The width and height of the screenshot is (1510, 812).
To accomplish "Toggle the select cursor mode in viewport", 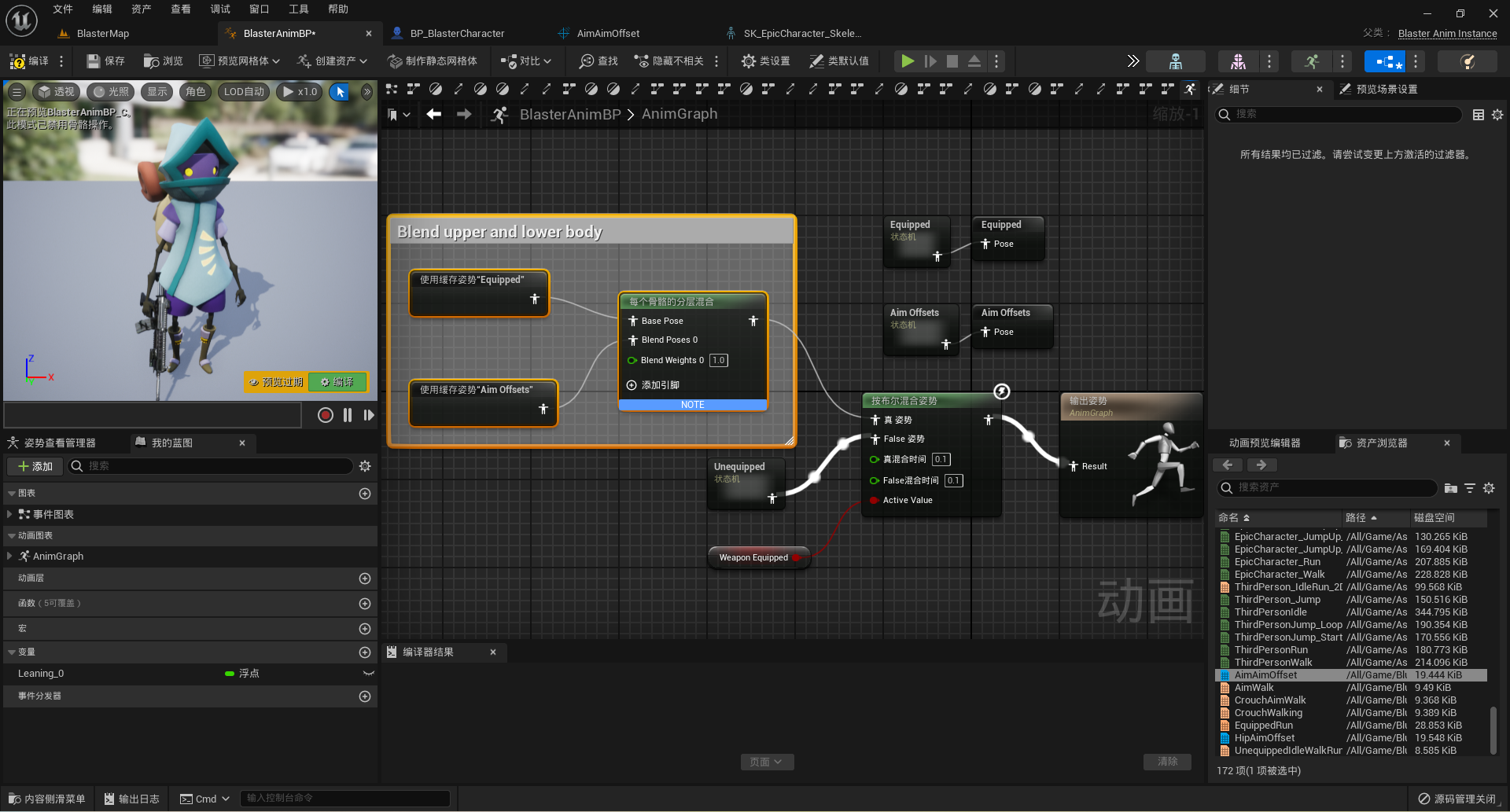I will coord(341,92).
